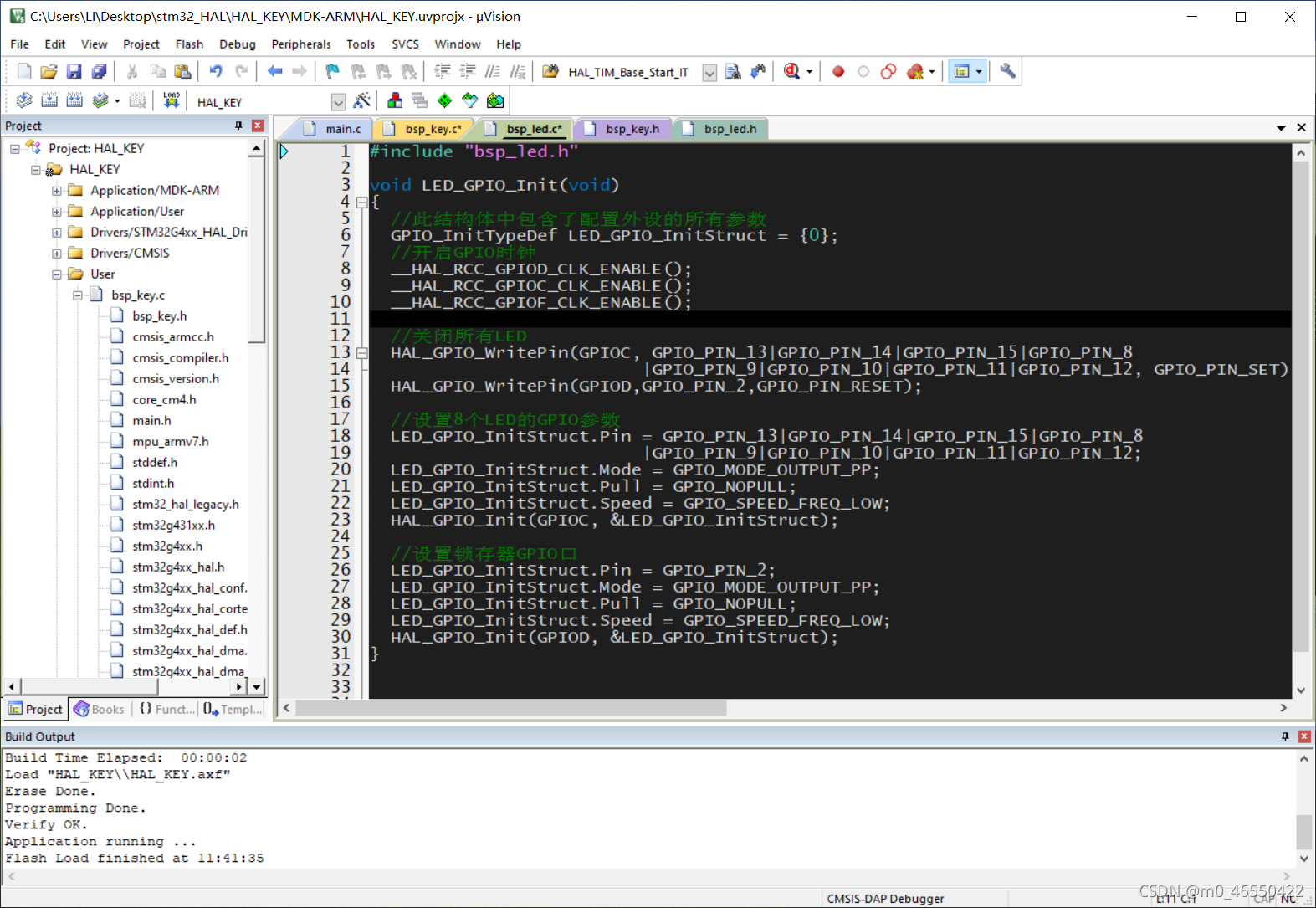Image resolution: width=1316 pixels, height=908 pixels.
Task: Save the current file
Action: [74, 71]
